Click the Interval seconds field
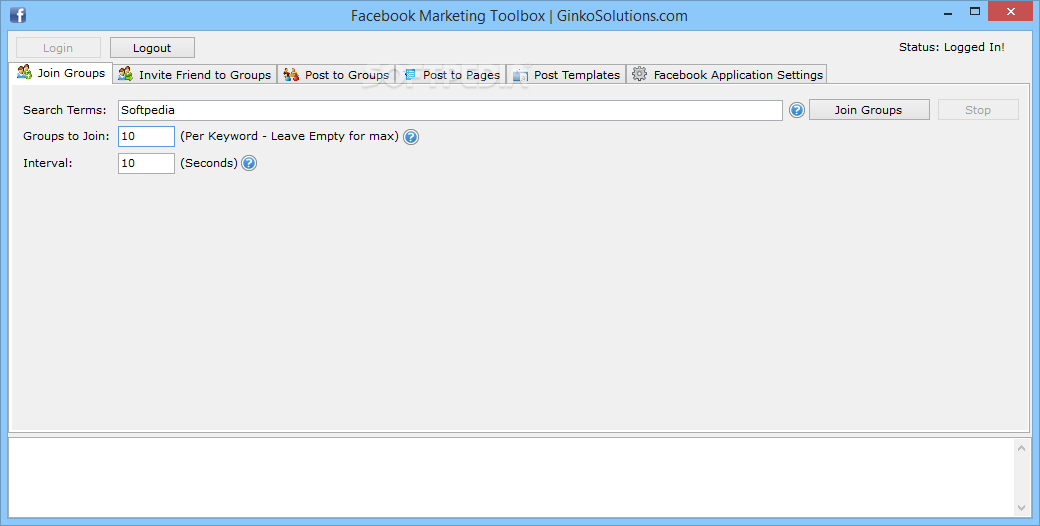The width and height of the screenshot is (1040, 526). pyautogui.click(x=147, y=163)
